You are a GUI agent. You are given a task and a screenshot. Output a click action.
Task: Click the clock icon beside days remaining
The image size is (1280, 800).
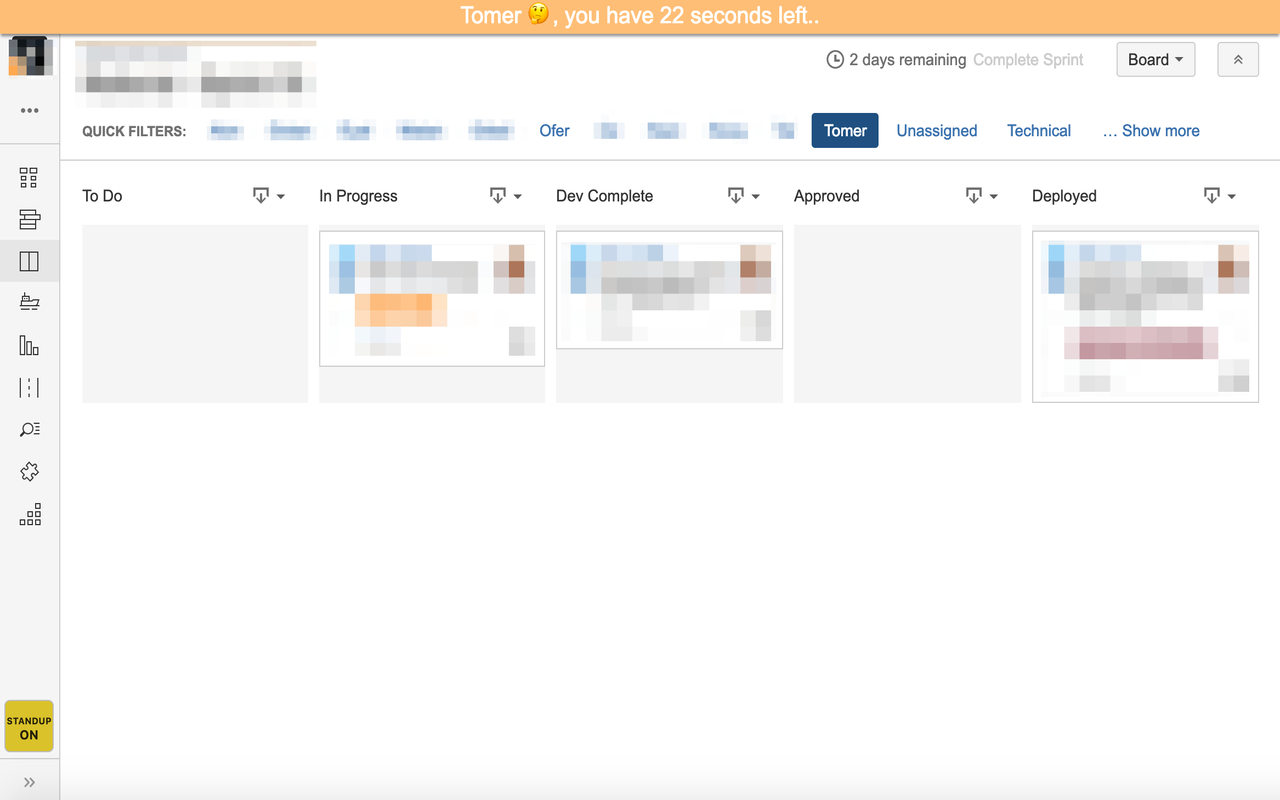click(x=835, y=60)
